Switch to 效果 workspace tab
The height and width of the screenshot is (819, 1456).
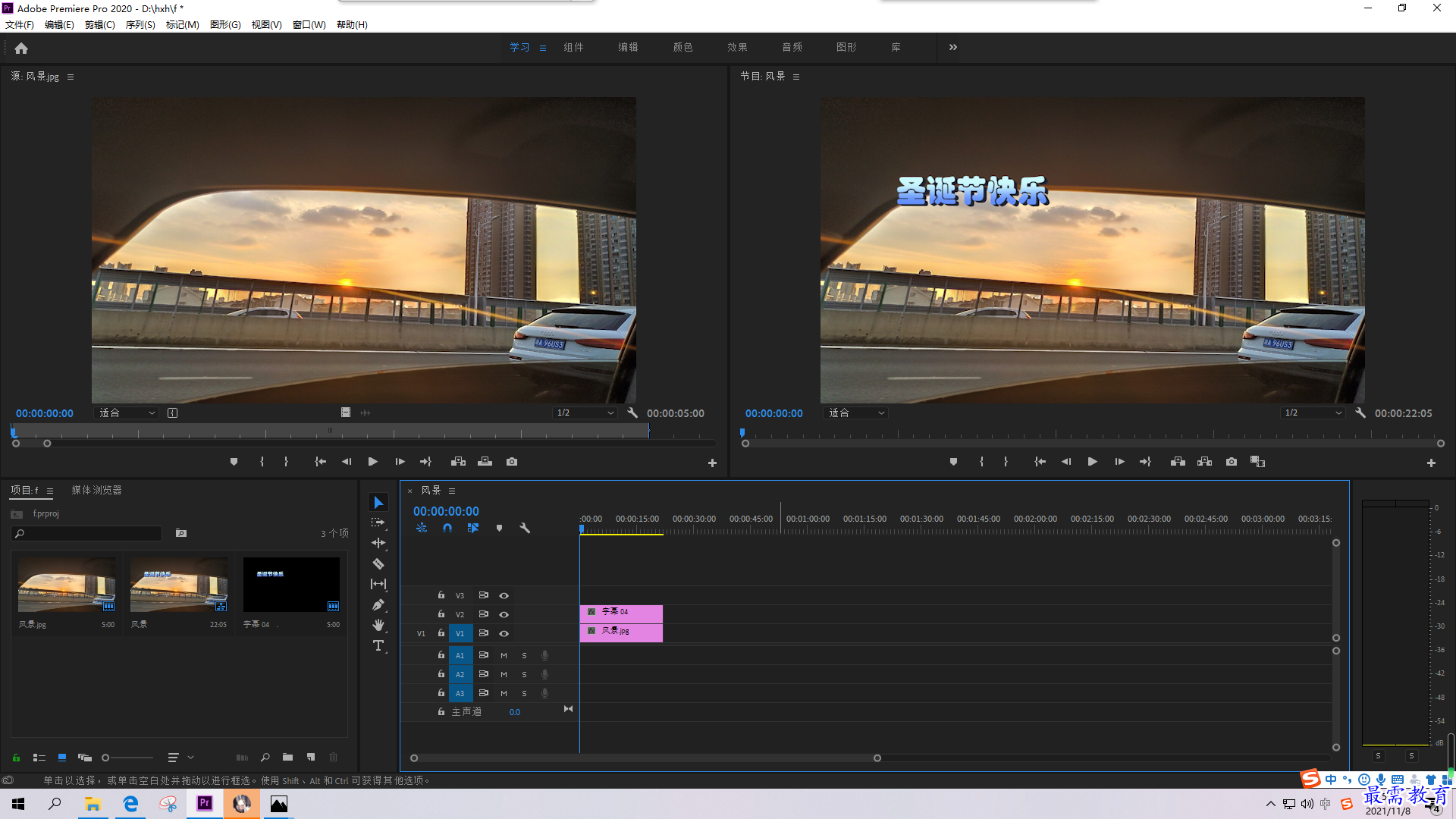click(737, 47)
